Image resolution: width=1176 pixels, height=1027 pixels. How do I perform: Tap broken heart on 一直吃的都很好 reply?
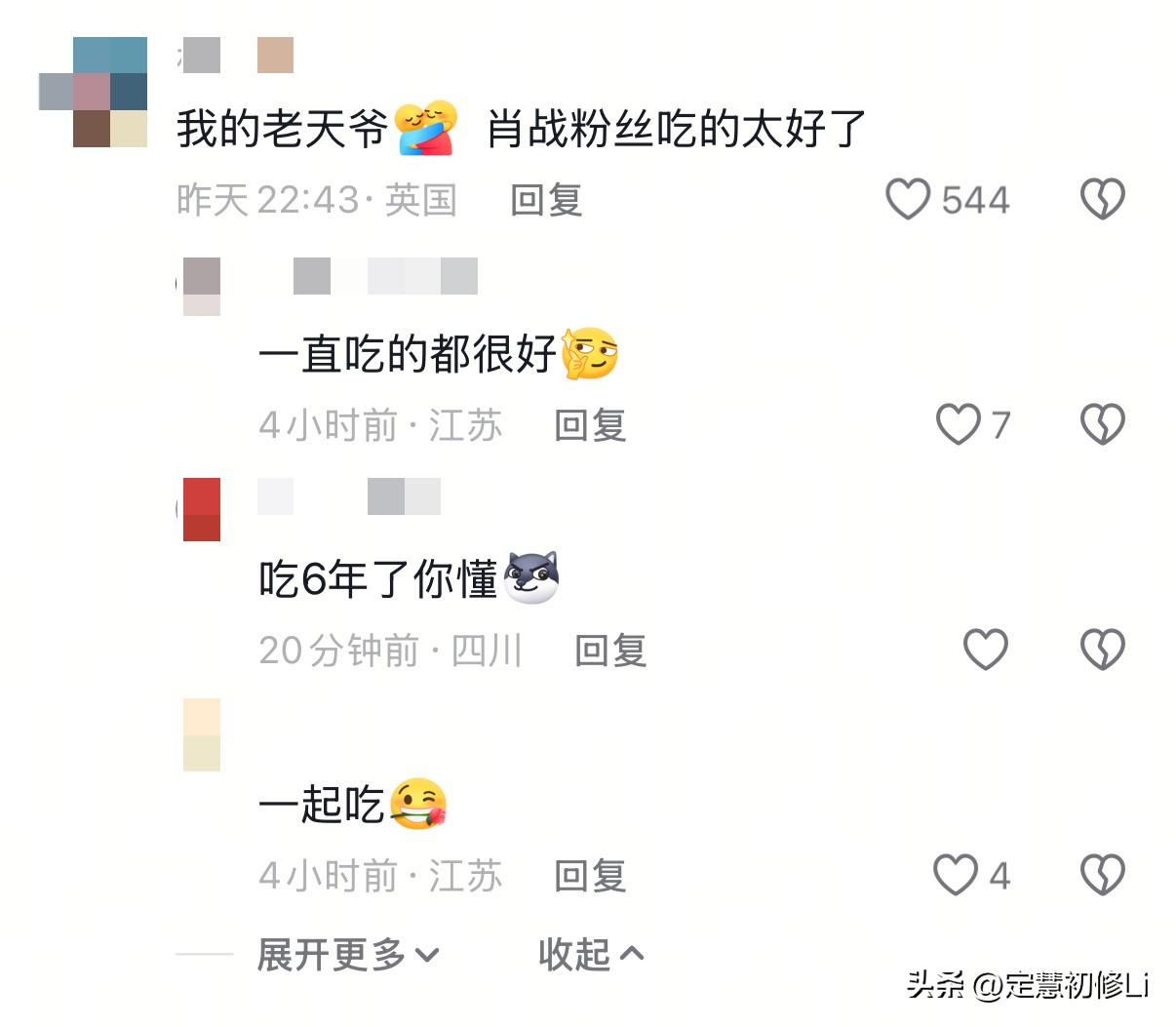pyautogui.click(x=1103, y=424)
